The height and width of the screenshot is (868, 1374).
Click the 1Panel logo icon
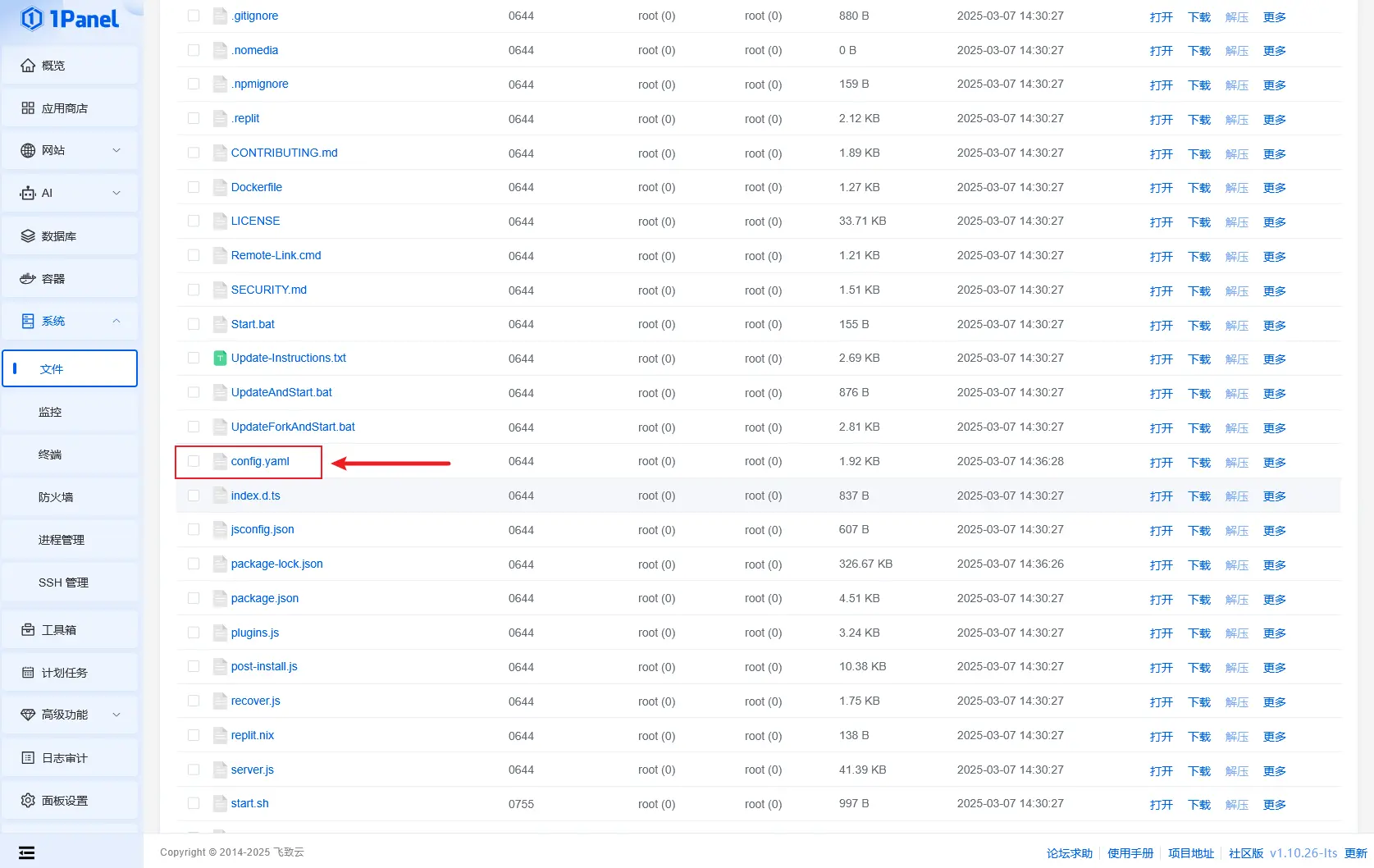[31, 19]
